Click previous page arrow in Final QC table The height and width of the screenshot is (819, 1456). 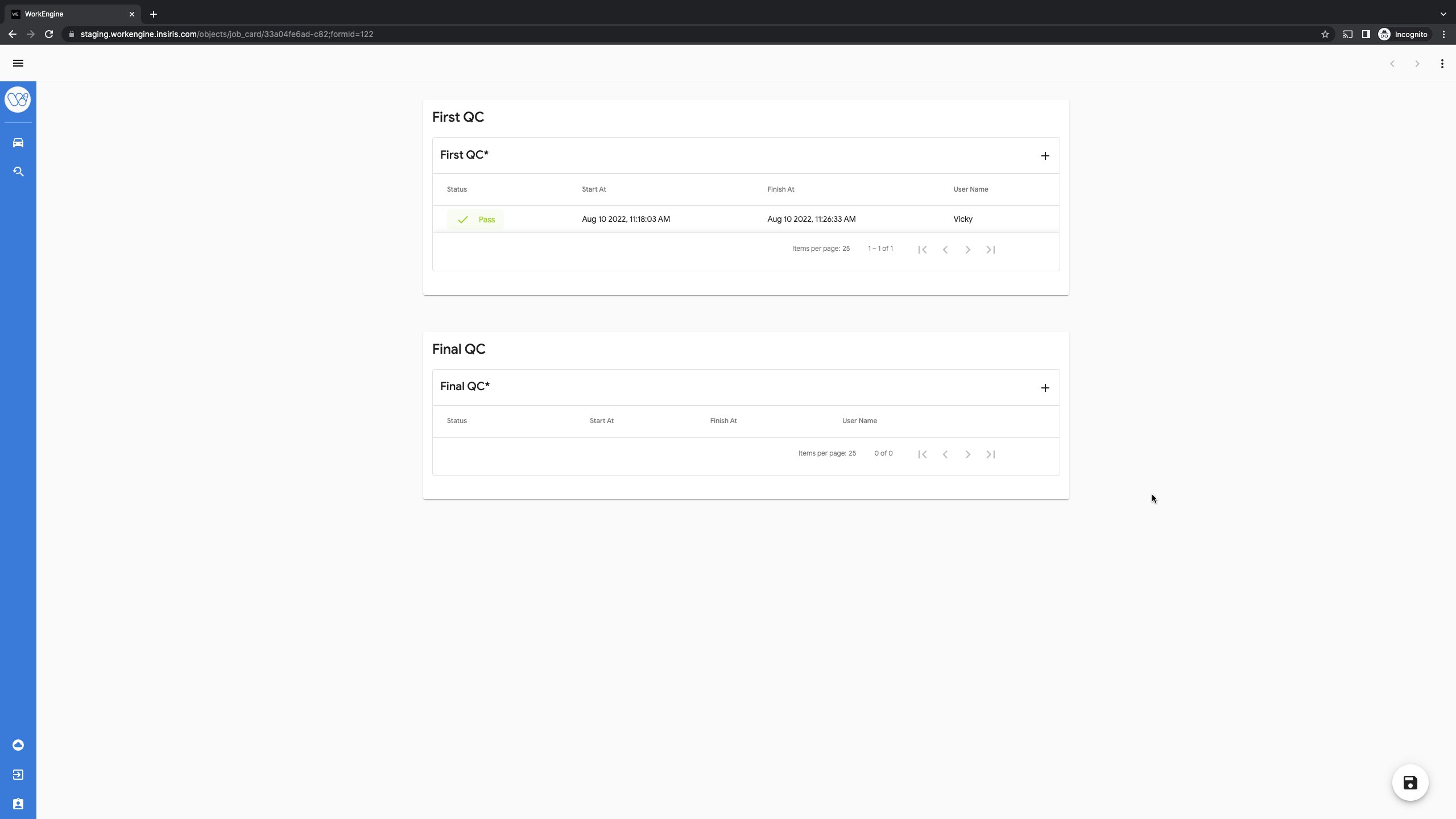pos(945,454)
